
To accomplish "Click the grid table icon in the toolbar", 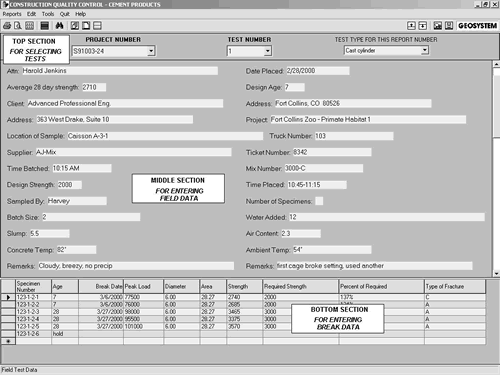I will coord(30,26).
